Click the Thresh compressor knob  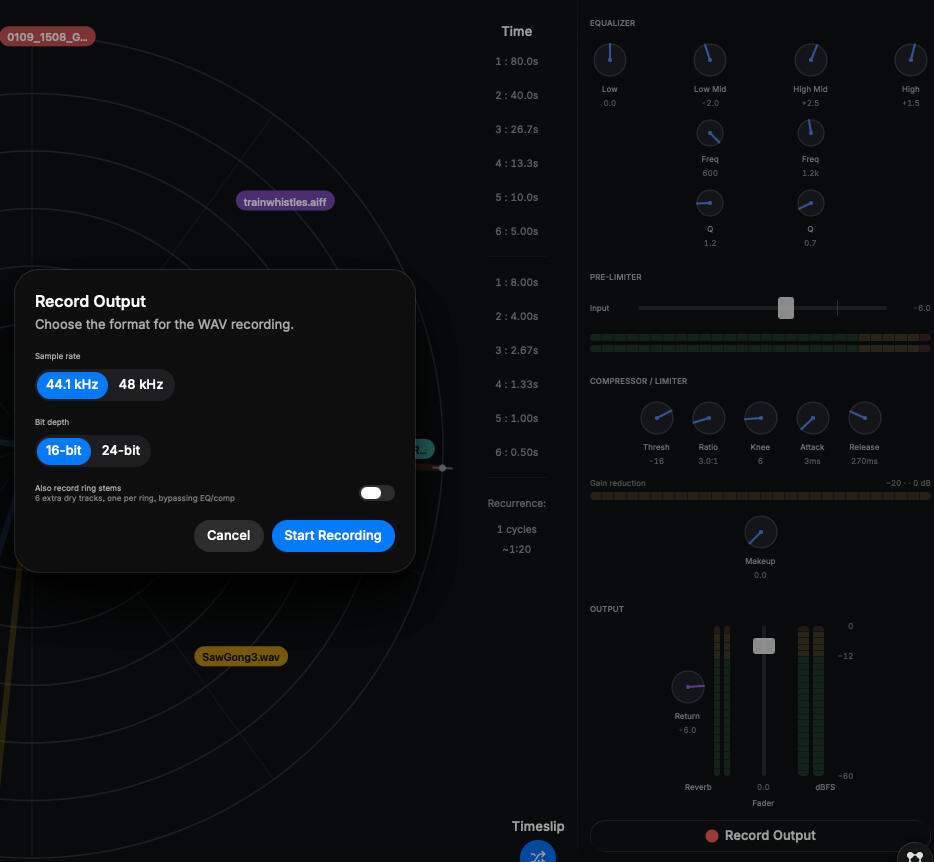pos(656,418)
